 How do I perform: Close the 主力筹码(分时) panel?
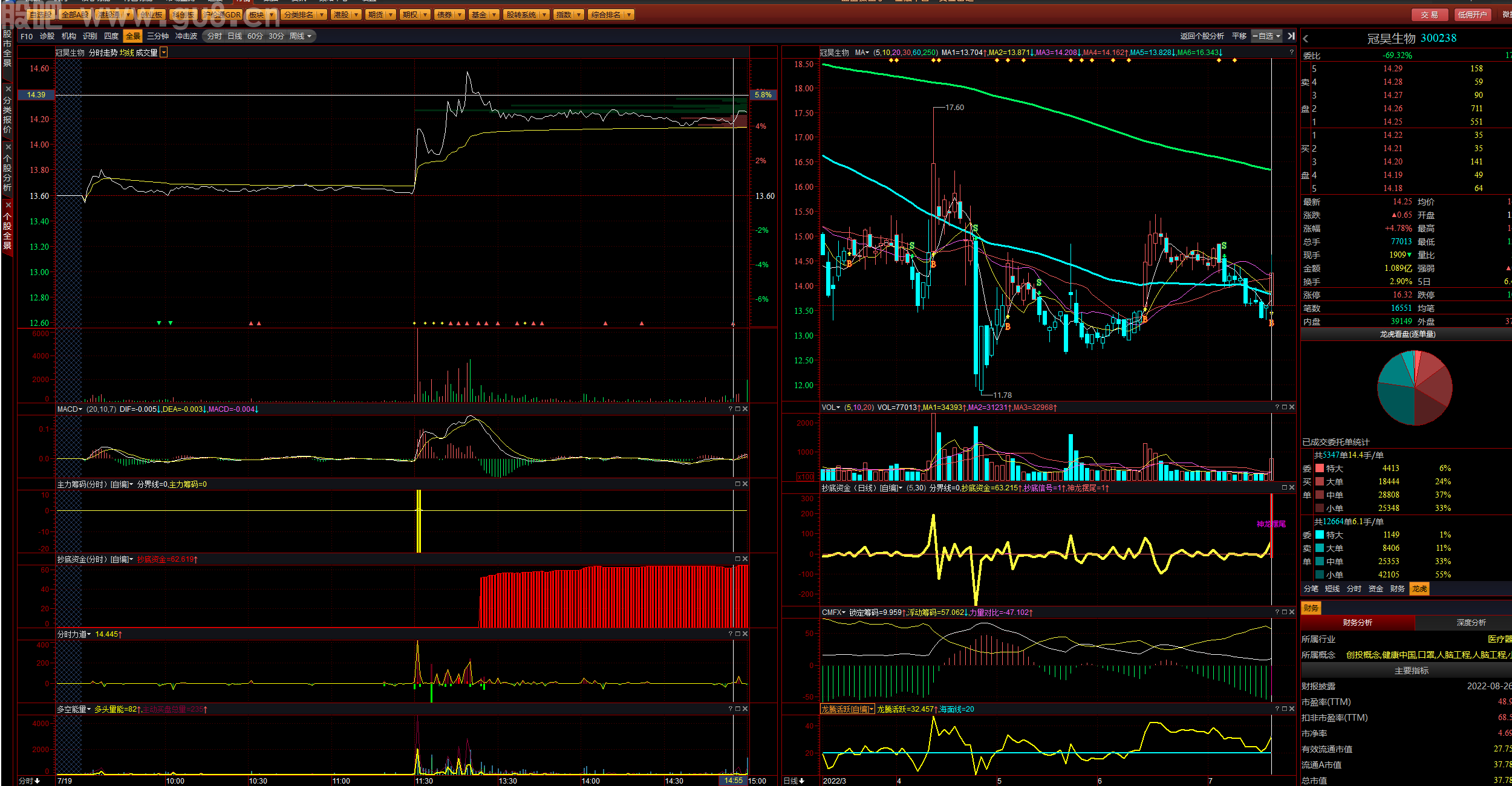745,484
